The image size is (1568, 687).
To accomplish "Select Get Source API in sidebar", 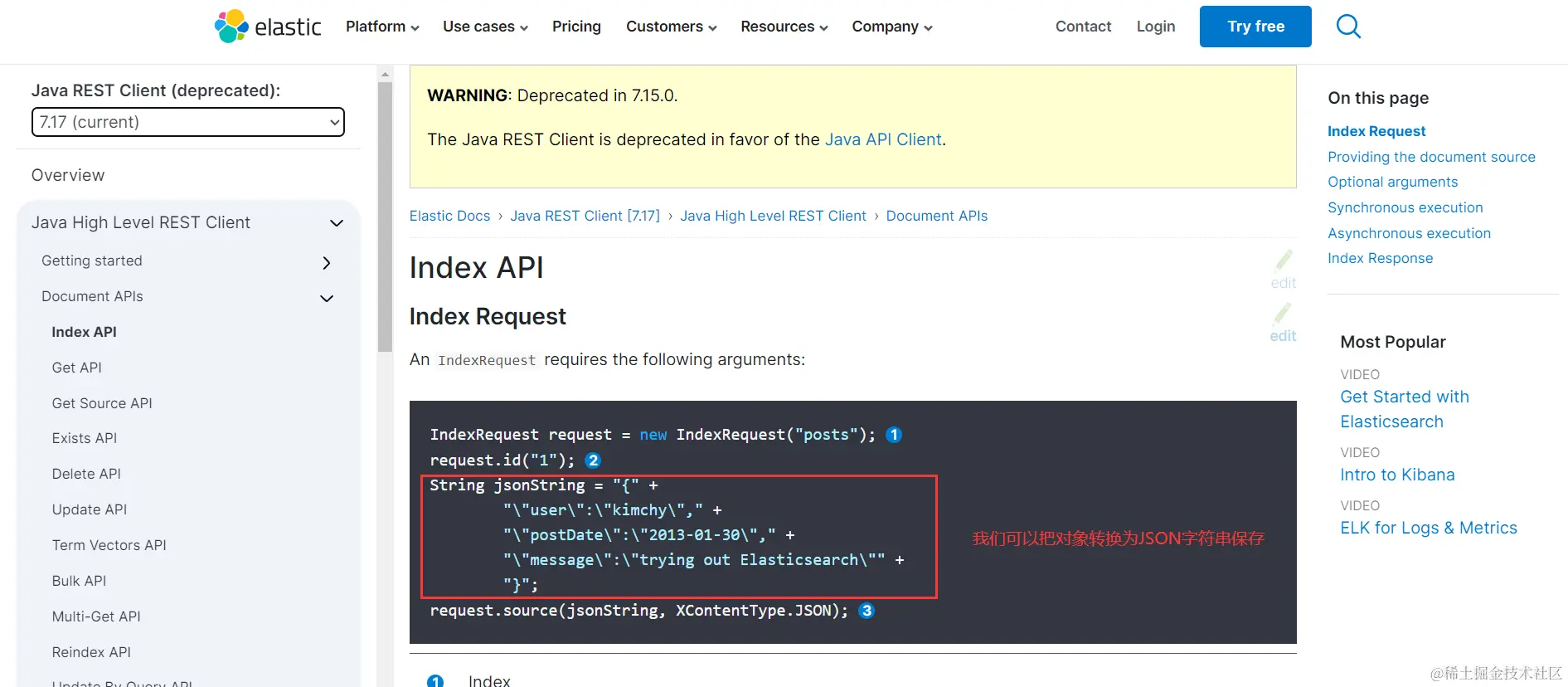I will [102, 403].
